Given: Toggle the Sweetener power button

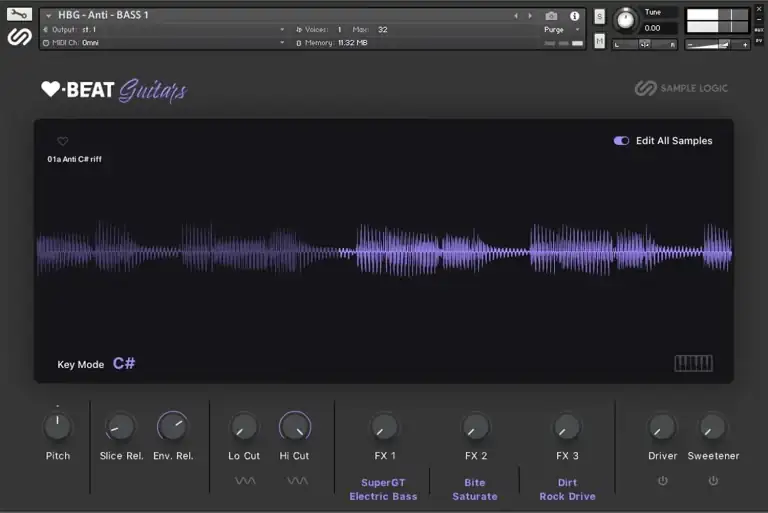Looking at the screenshot, I should tap(713, 481).
